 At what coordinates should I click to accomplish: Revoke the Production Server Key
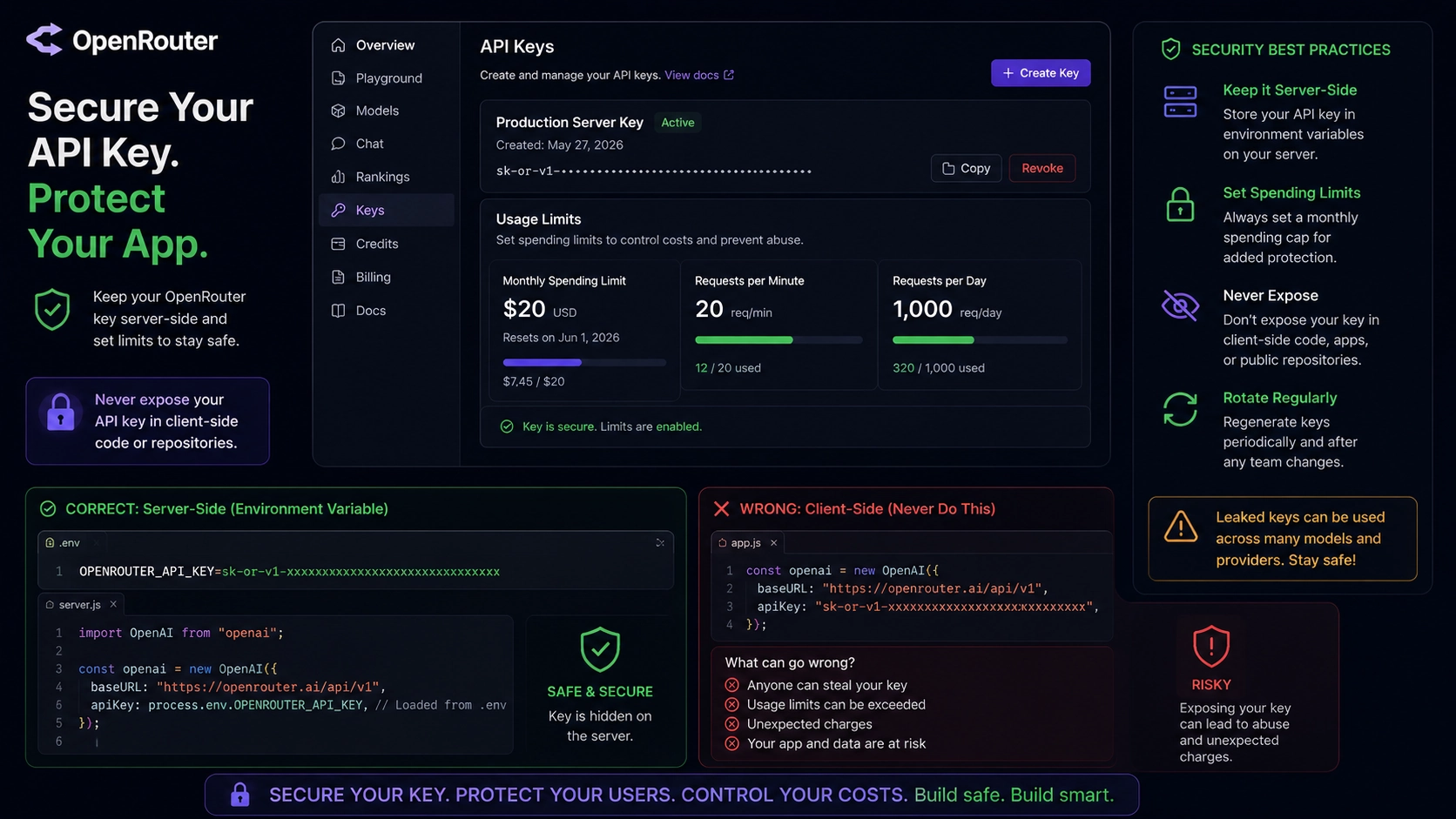click(x=1042, y=168)
